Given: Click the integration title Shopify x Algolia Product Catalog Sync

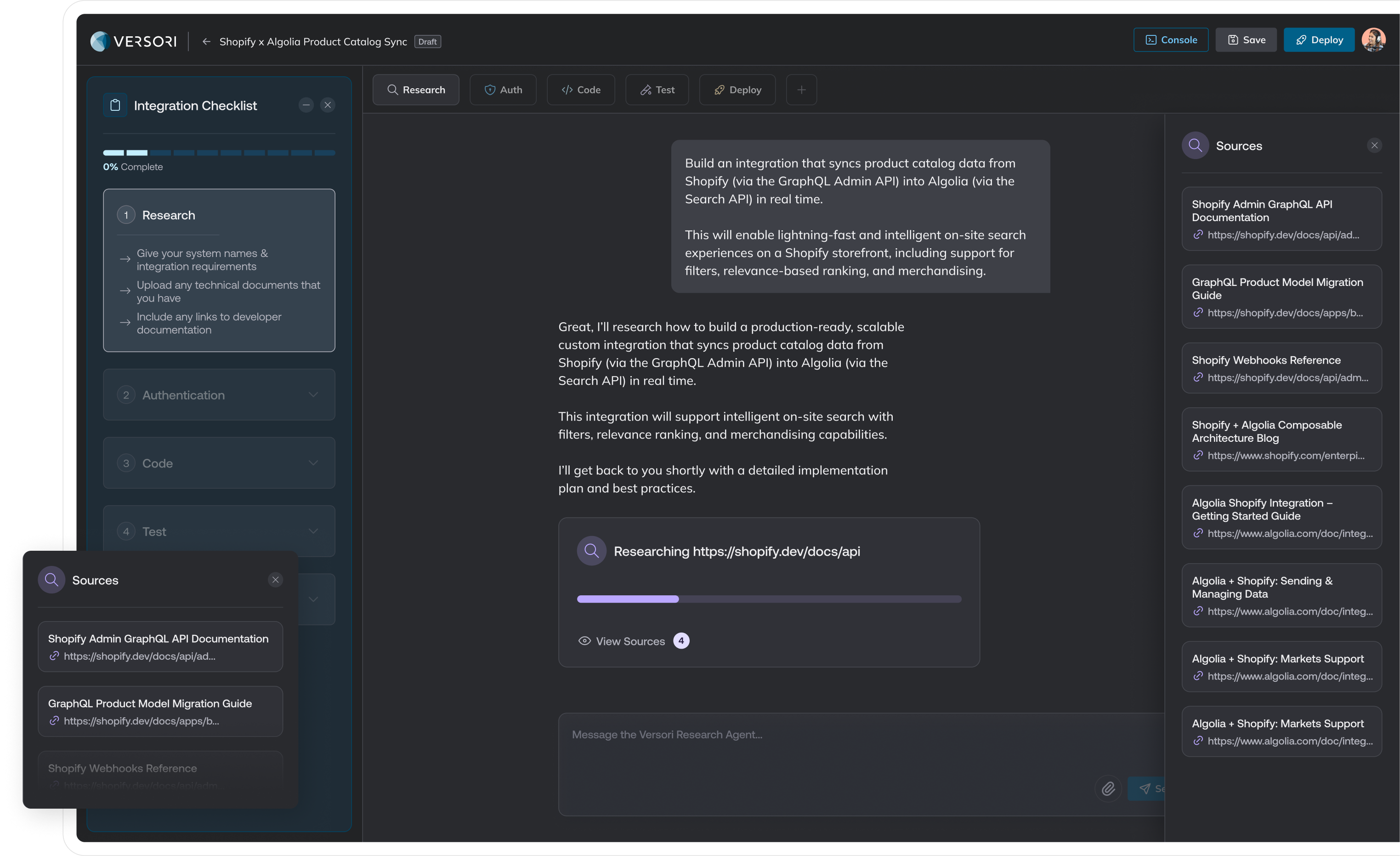Looking at the screenshot, I should [313, 41].
